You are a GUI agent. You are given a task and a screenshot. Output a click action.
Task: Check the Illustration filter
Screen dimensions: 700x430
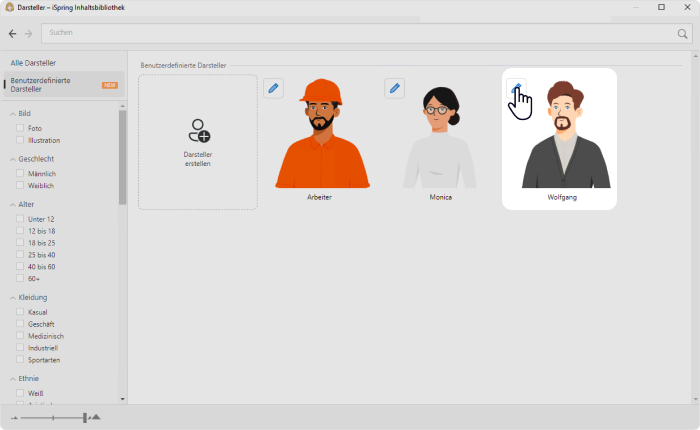coord(20,140)
